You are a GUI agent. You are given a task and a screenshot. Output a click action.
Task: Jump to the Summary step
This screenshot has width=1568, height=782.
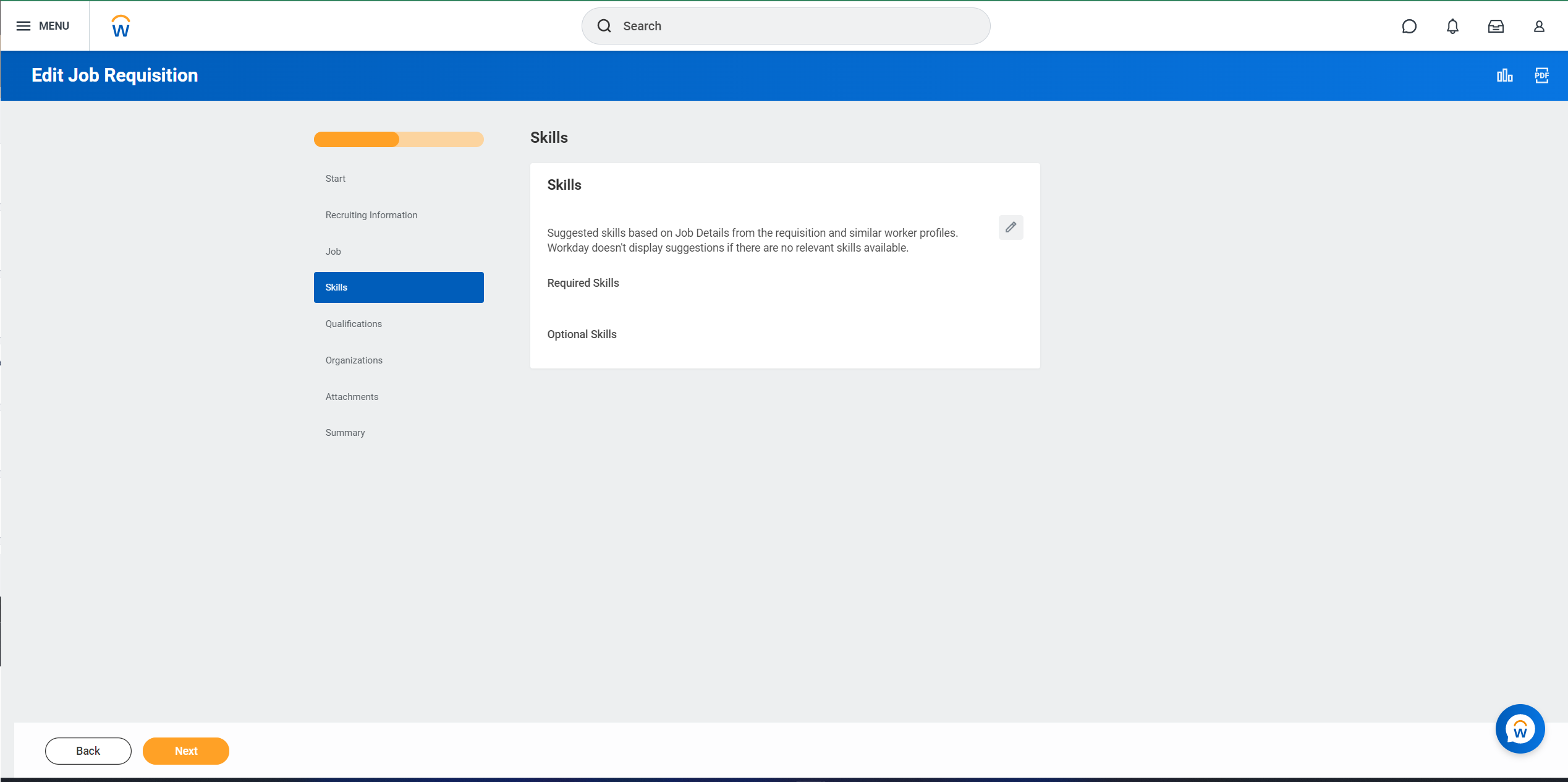345,432
